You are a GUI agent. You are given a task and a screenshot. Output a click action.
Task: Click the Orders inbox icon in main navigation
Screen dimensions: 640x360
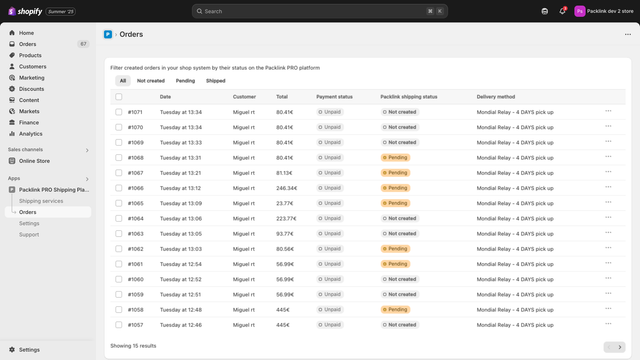tap(12, 44)
